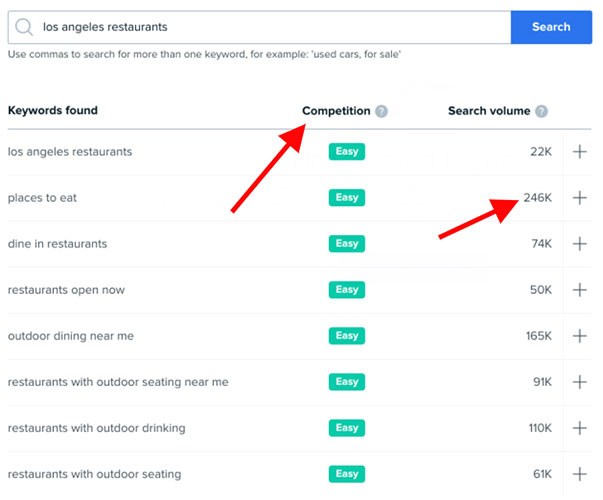Image resolution: width=603 pixels, height=500 pixels.
Task: Select 'restaurants with outdoor drinking' keyword text
Action: [x=97, y=428]
